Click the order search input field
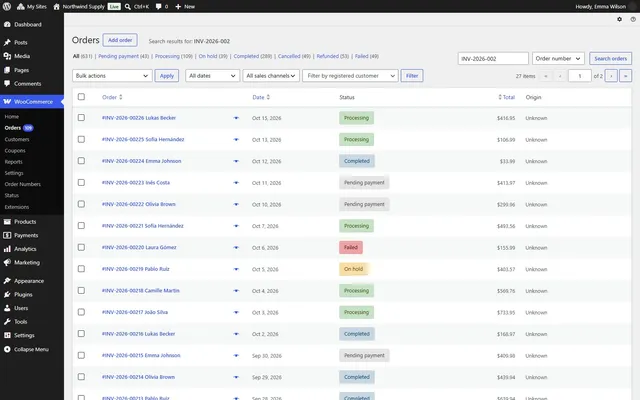The image size is (640, 400). coord(493,59)
